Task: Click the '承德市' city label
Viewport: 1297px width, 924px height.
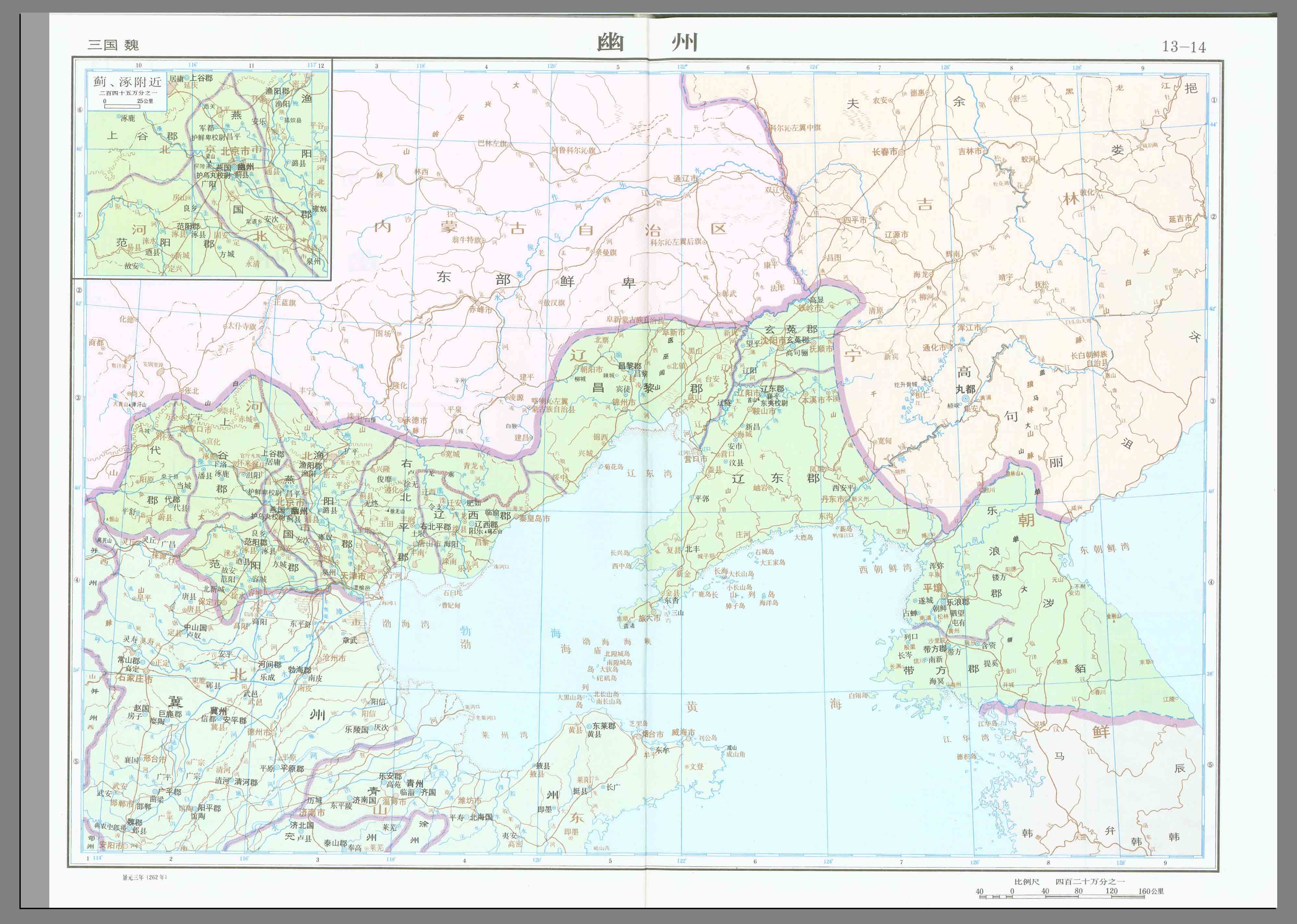Action: point(415,420)
